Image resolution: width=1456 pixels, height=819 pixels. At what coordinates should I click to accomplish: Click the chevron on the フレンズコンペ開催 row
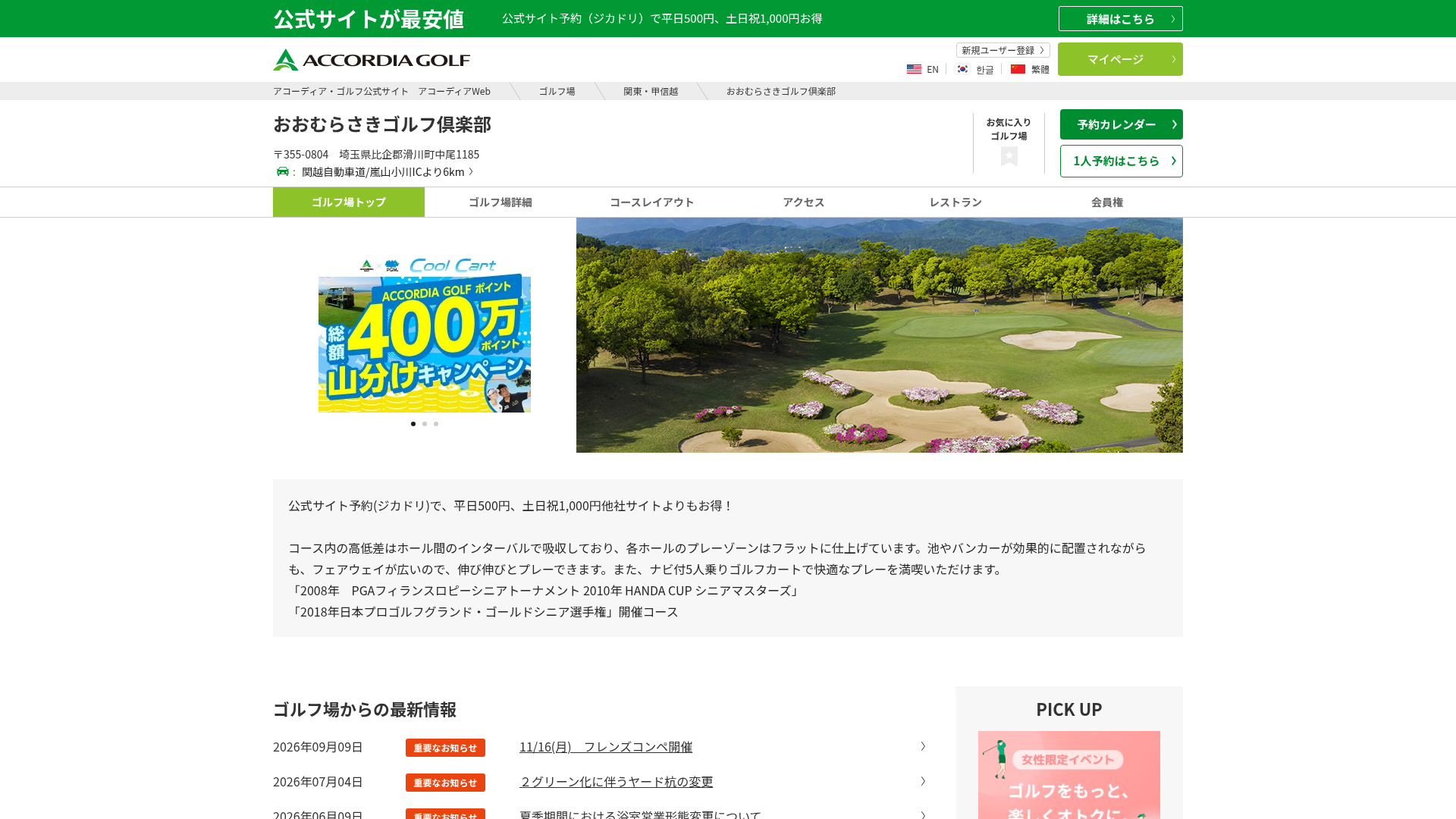tap(923, 747)
